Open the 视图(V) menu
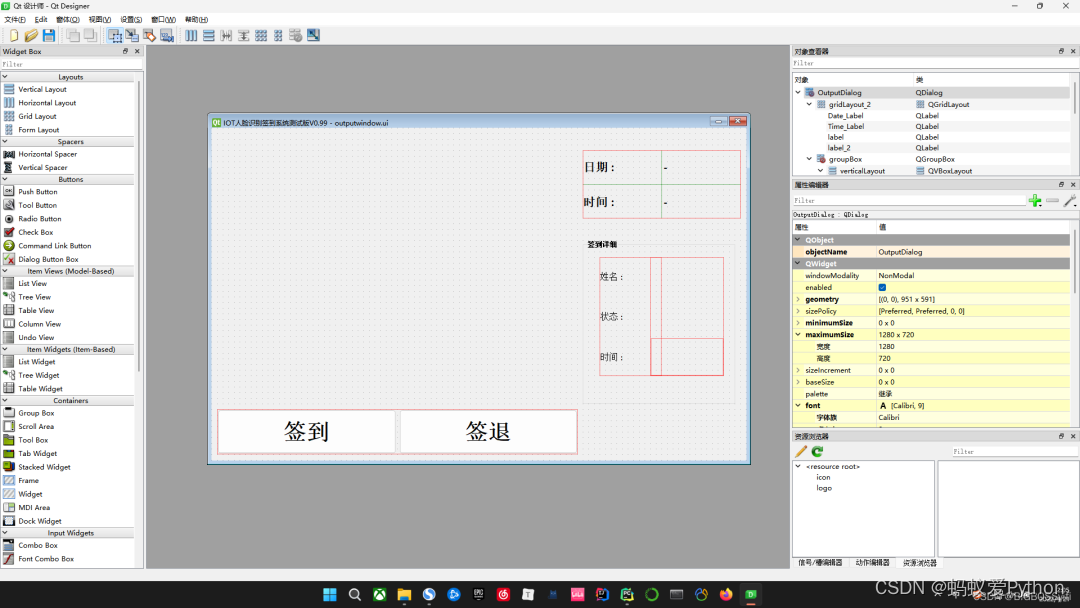 (x=99, y=19)
